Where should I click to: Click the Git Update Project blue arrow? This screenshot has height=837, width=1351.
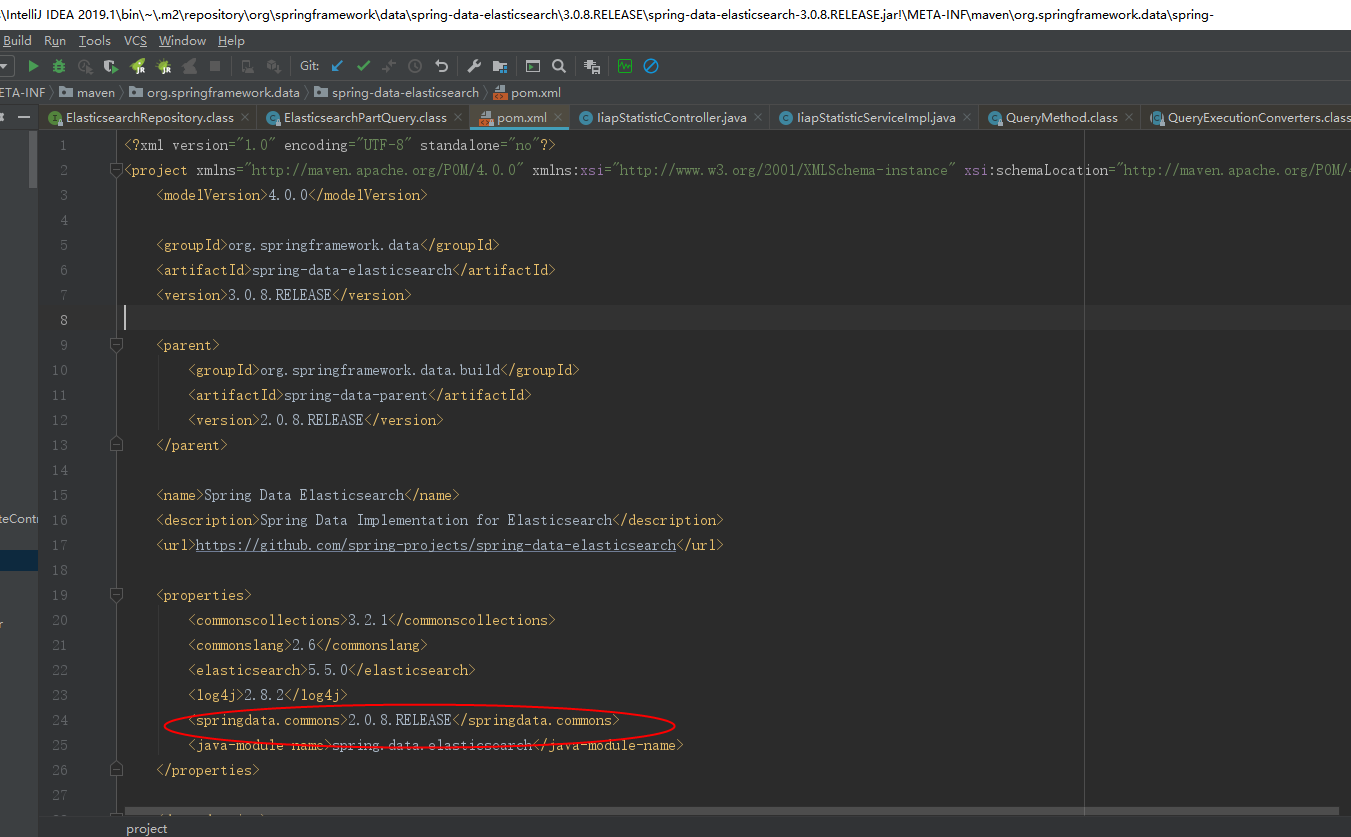point(337,66)
